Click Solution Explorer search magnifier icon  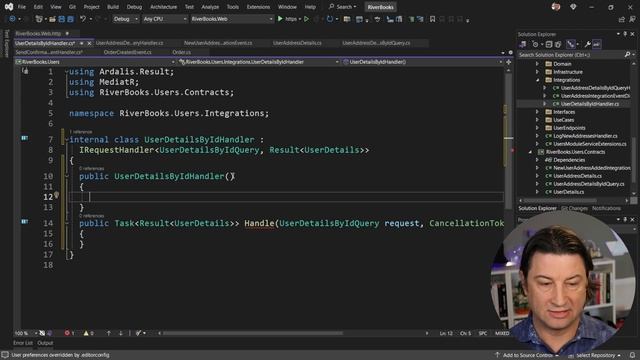click(627, 54)
